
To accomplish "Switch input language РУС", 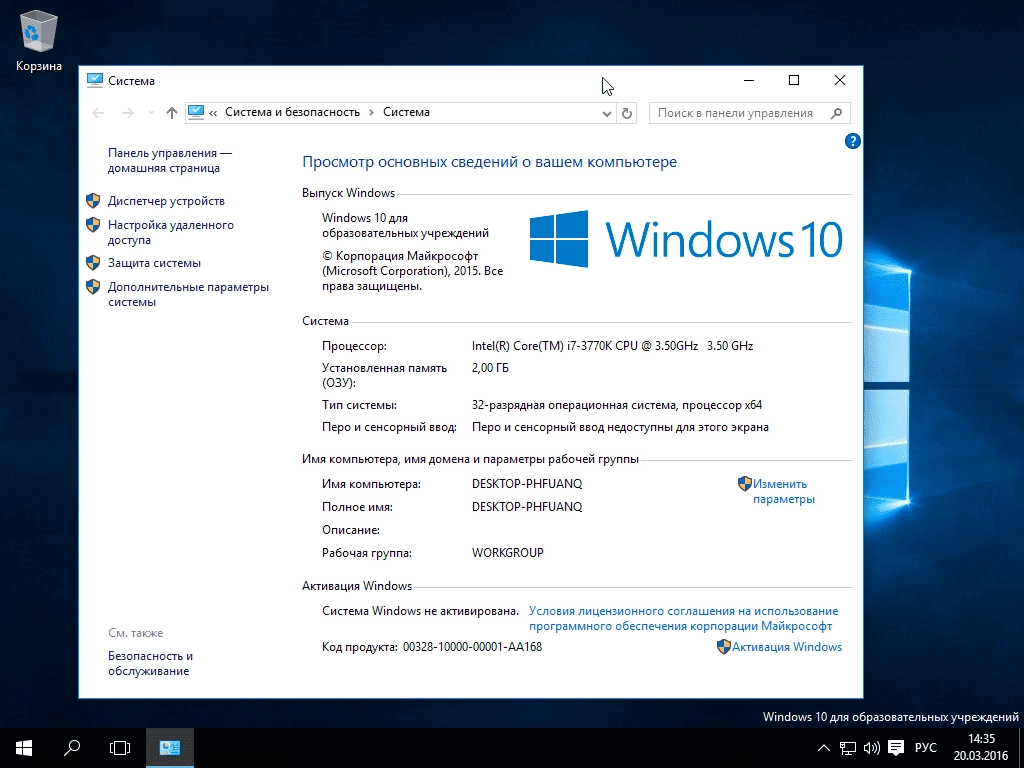I will (x=925, y=748).
